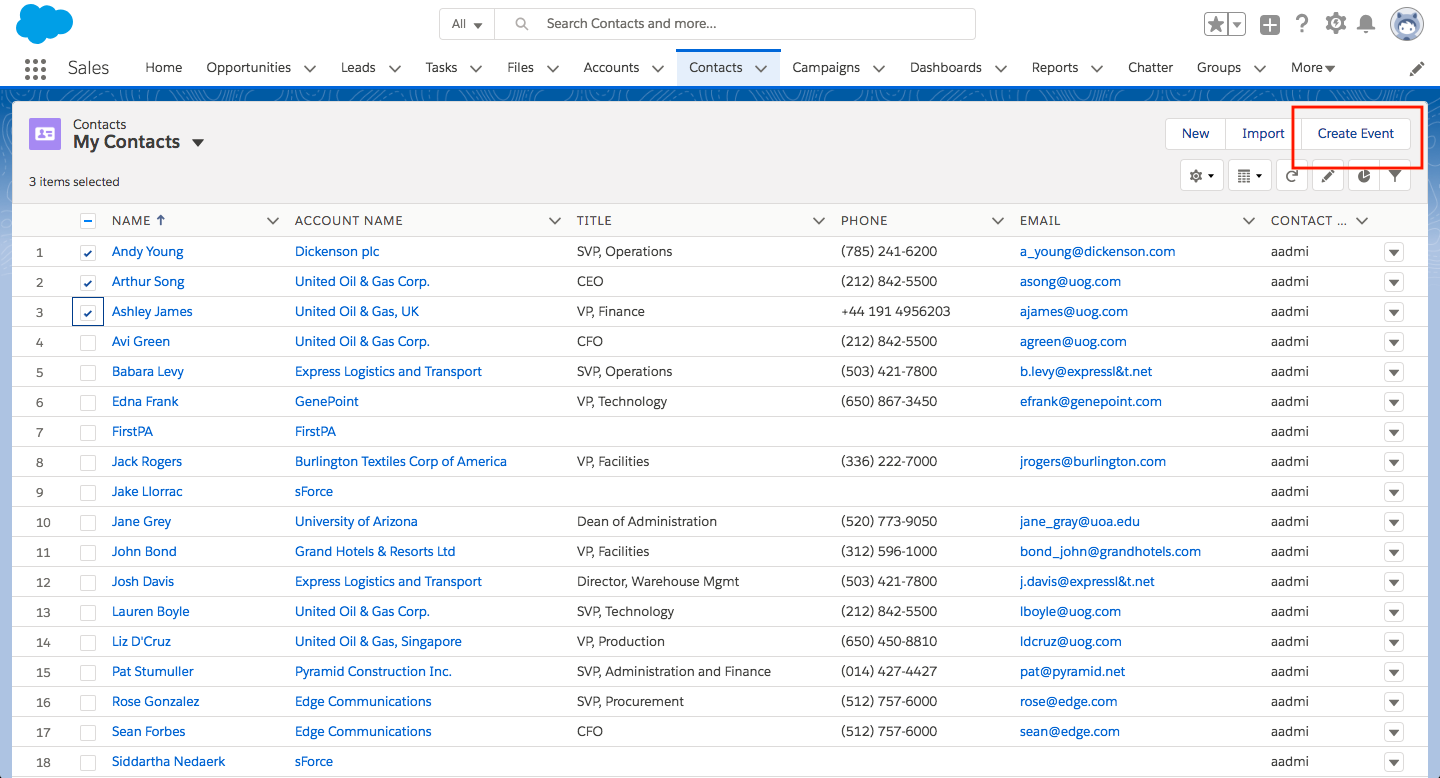Expand the Accounts tab dropdown chevron
This screenshot has width=1440, height=778.
click(x=658, y=69)
